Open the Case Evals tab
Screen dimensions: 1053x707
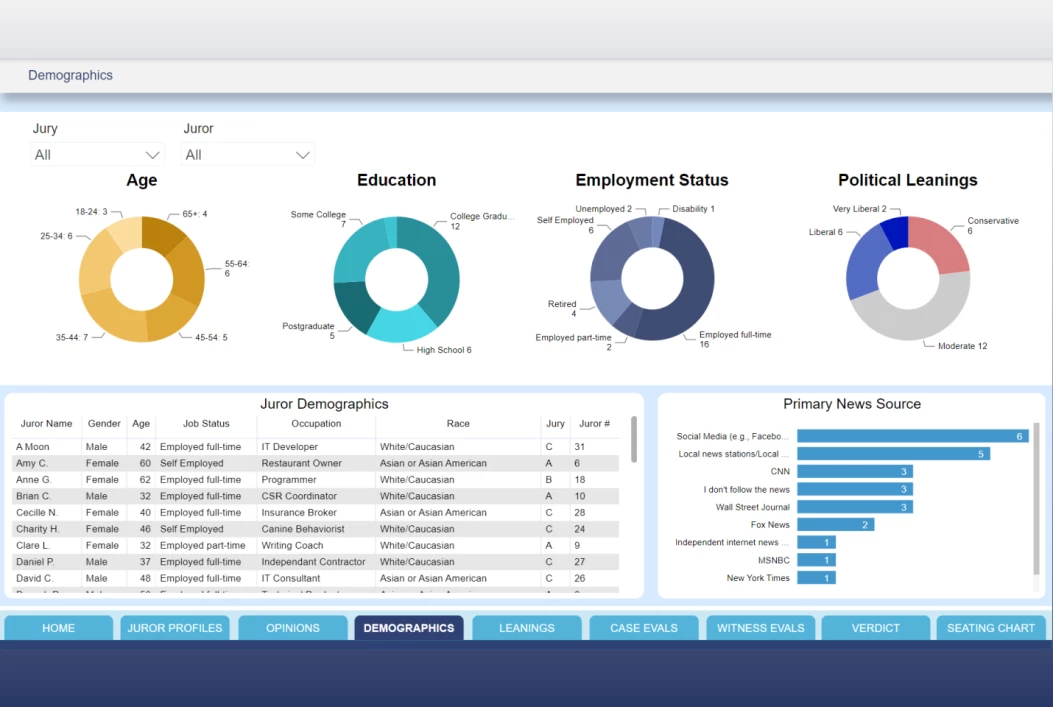(643, 628)
